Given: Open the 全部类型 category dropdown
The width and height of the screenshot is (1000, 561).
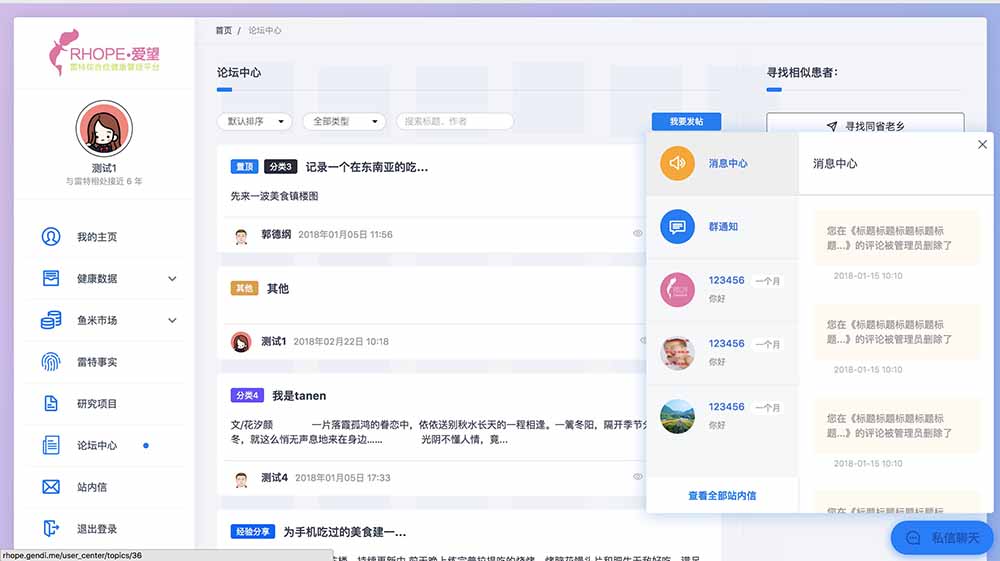Looking at the screenshot, I should (343, 121).
